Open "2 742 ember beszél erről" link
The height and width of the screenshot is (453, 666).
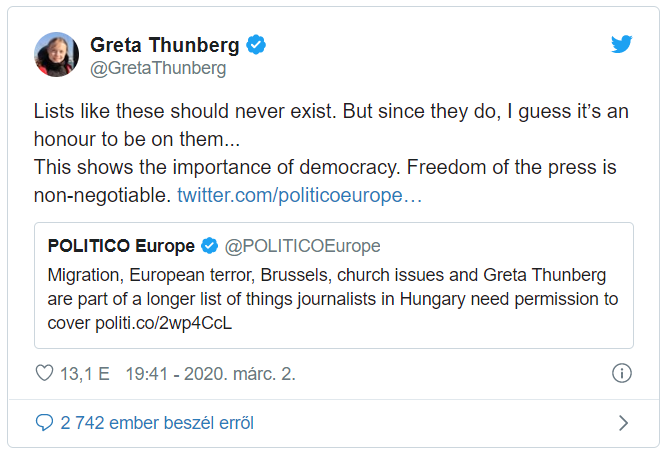pyautogui.click(x=156, y=423)
